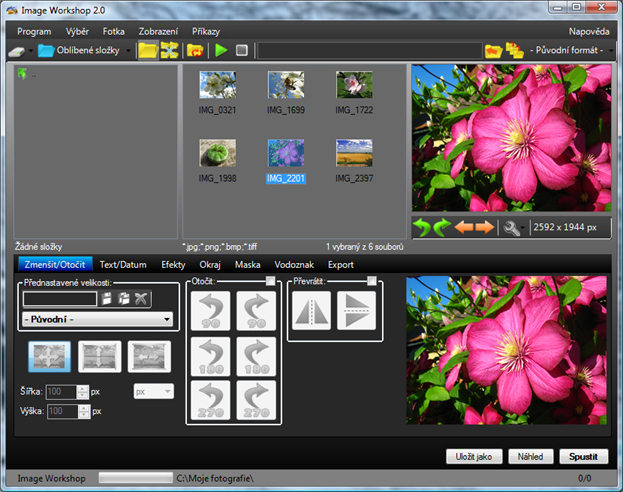
Task: Click the green play button in toolbar
Action: tap(221, 49)
